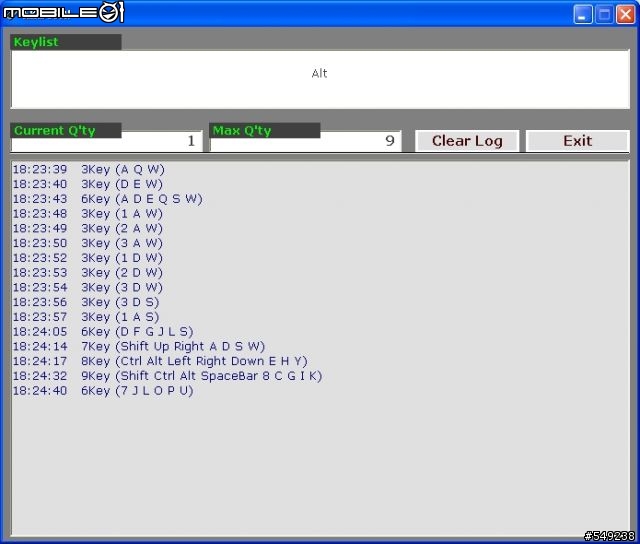
Task: Minimize the key test window
Action: [582, 14]
